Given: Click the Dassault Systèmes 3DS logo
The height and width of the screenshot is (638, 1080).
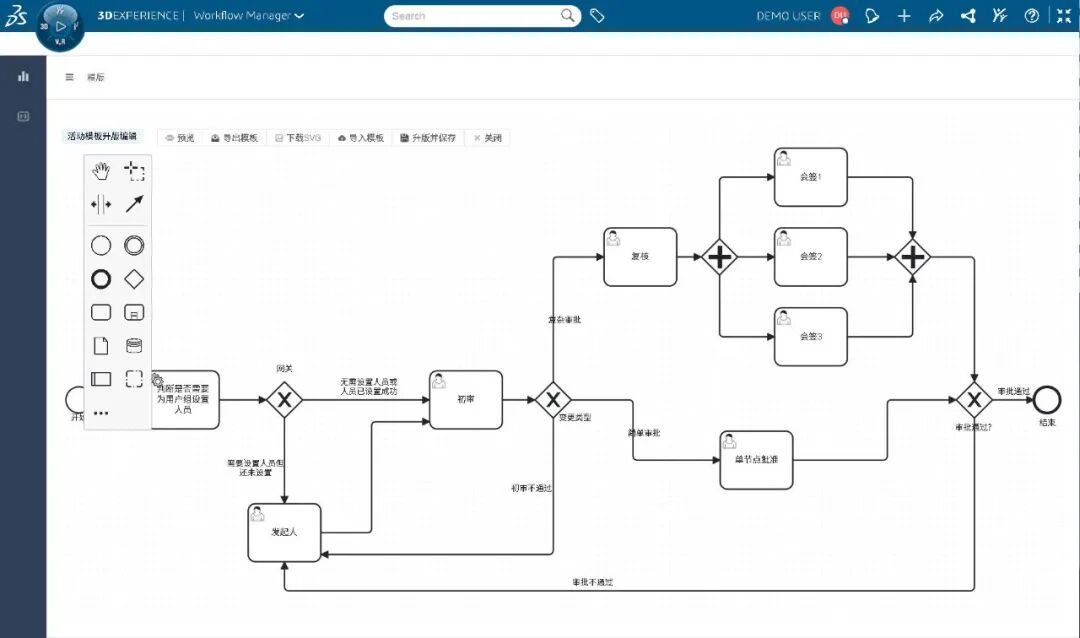Looking at the screenshot, I should pos(16,15).
